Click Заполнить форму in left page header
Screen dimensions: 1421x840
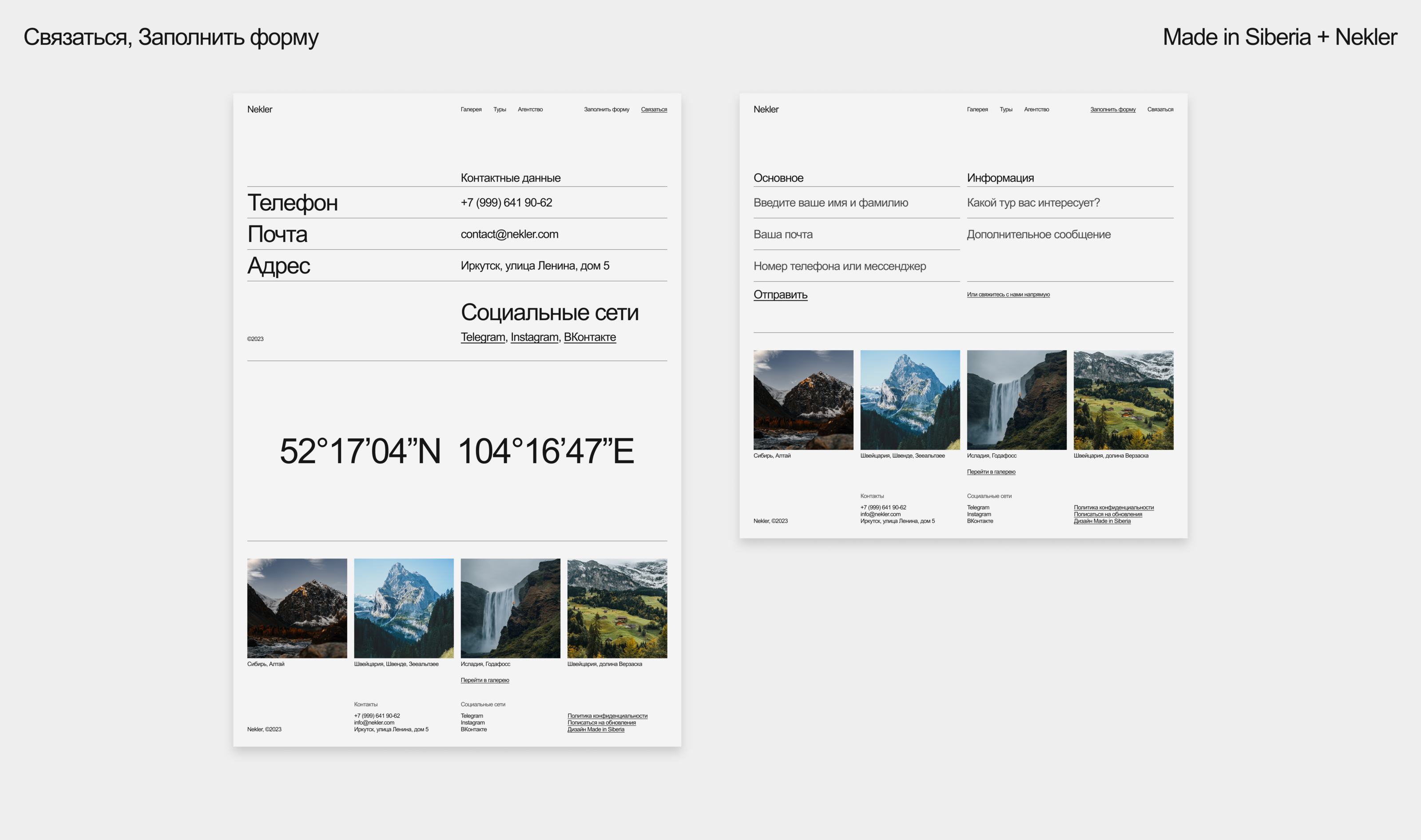pos(606,109)
